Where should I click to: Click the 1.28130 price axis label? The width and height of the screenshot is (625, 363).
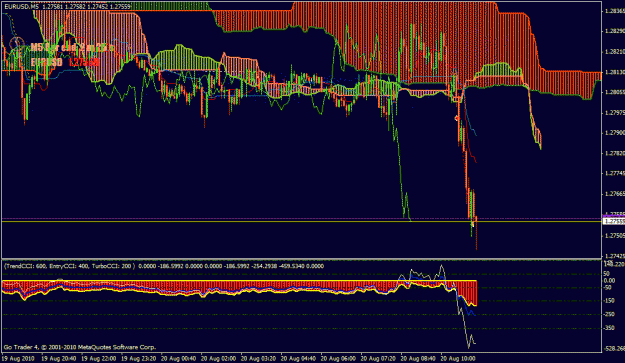[614, 72]
